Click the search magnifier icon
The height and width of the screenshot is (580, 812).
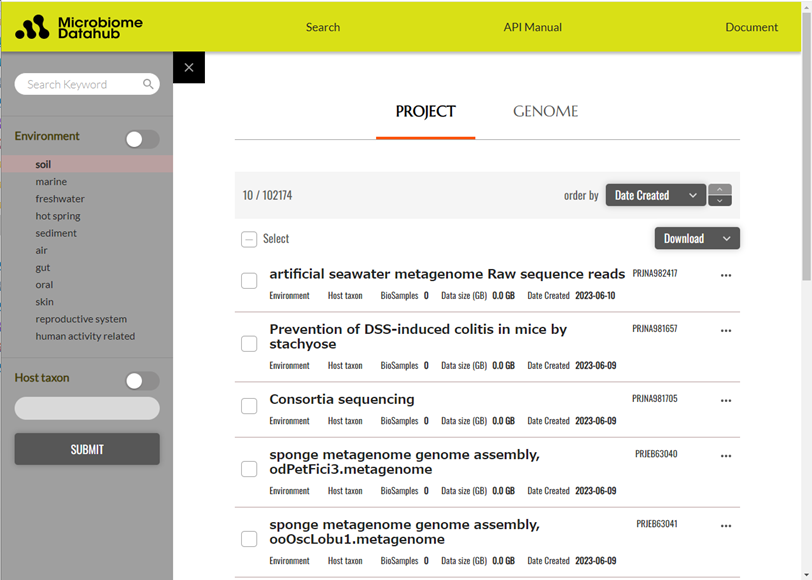148,85
